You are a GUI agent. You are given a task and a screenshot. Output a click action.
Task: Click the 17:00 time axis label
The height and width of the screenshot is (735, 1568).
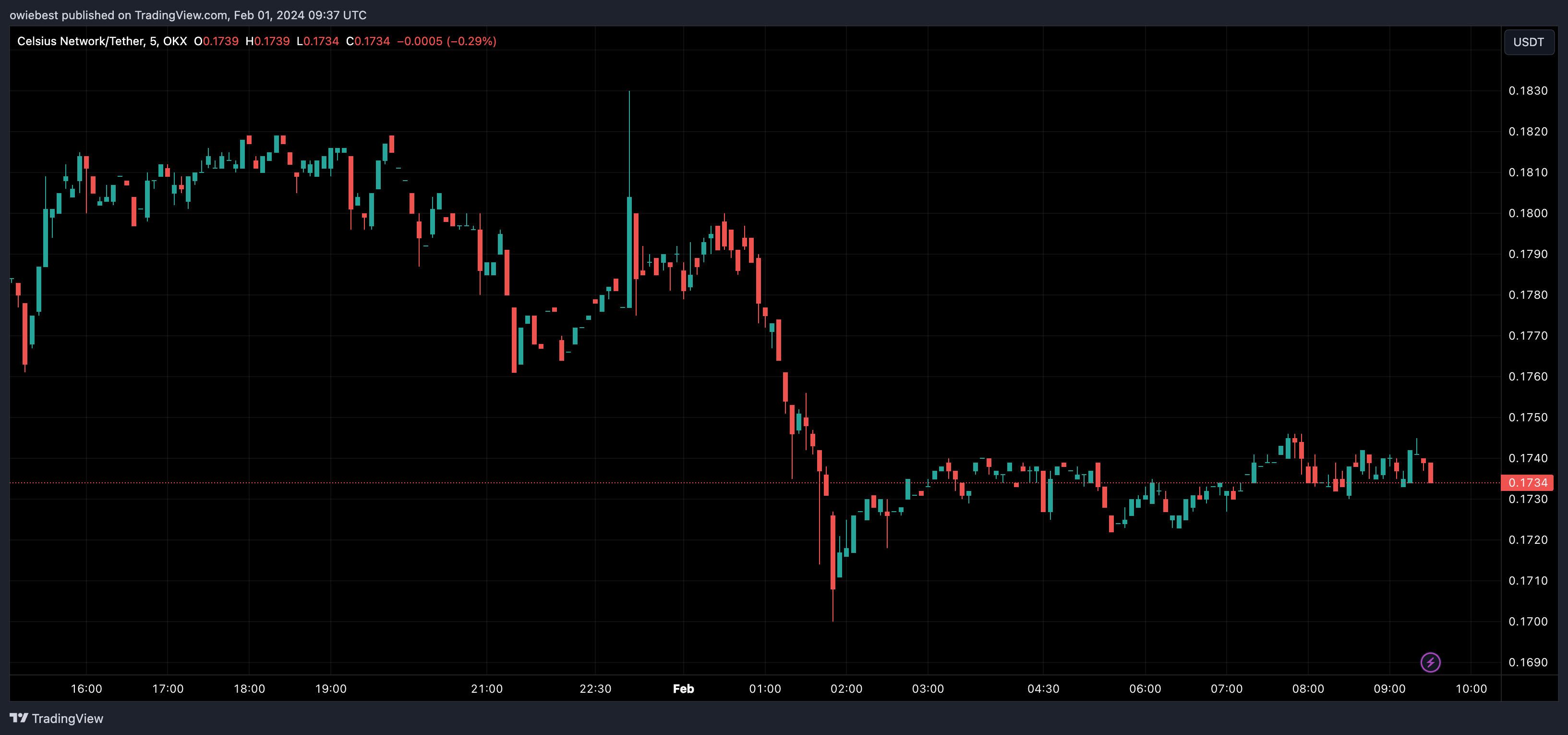(168, 689)
